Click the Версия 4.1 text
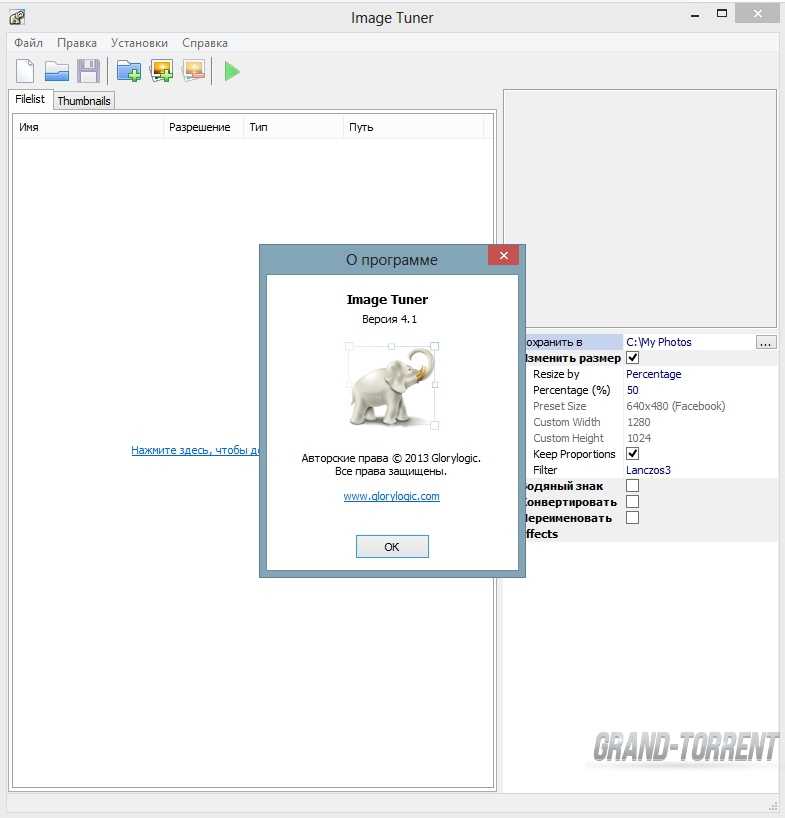785x818 pixels. click(x=390, y=319)
